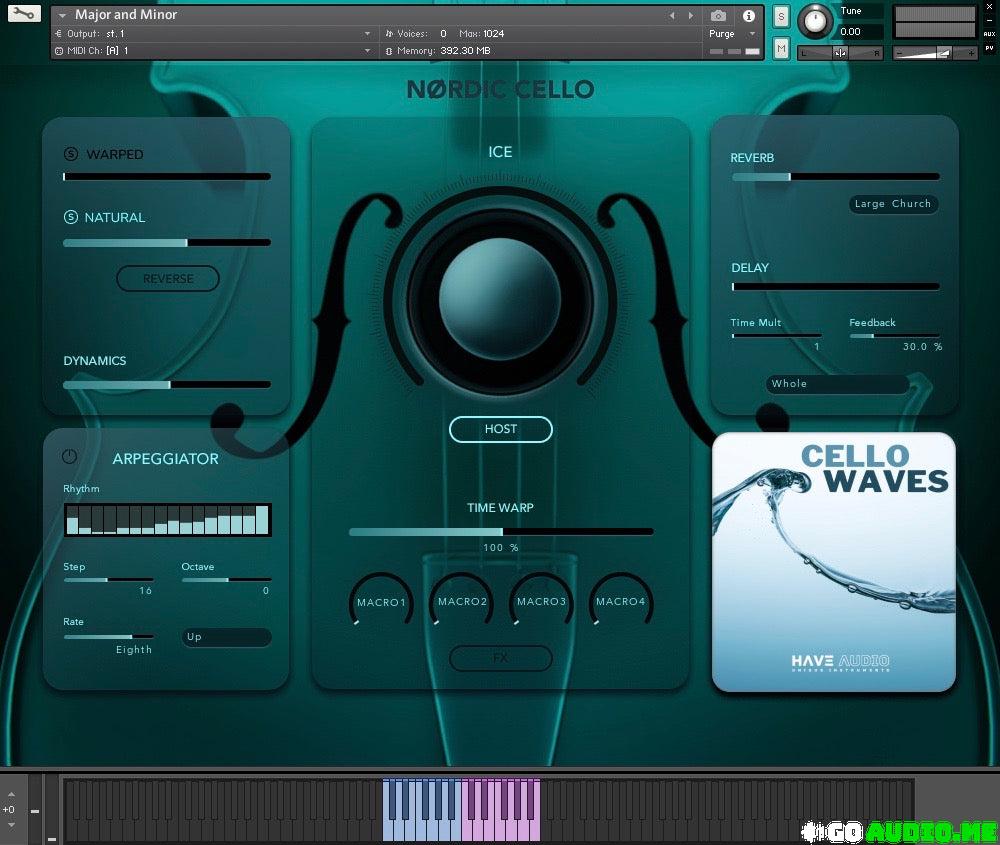Click the Max voices 1024 field

tap(482, 33)
